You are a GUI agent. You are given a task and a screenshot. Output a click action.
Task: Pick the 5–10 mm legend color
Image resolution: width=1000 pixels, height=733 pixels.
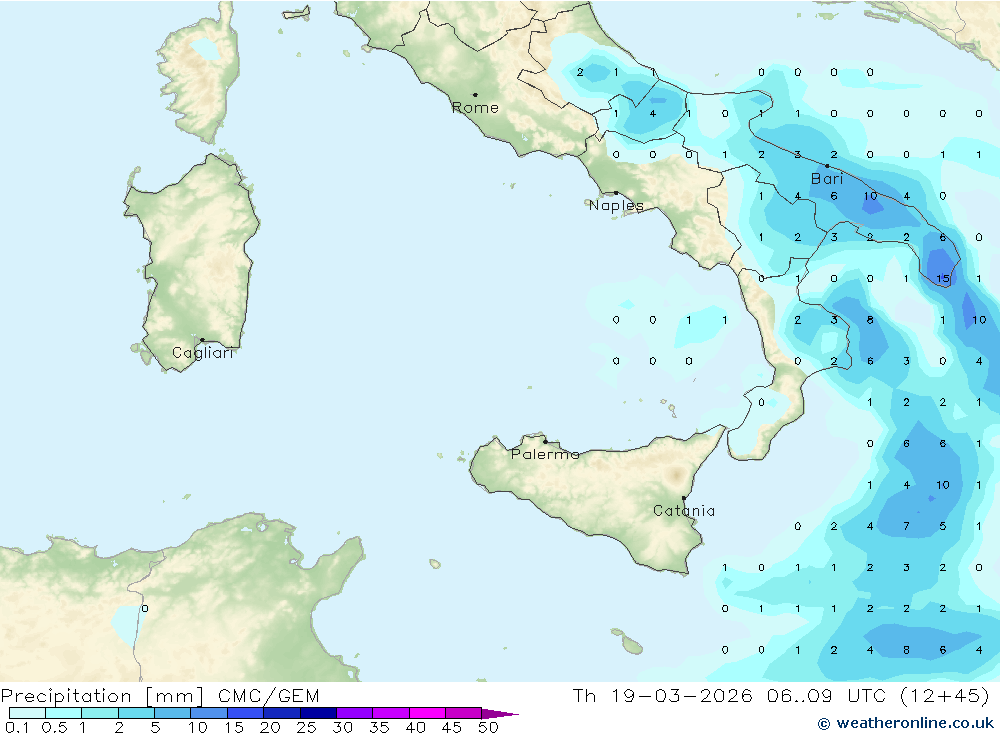point(172,713)
